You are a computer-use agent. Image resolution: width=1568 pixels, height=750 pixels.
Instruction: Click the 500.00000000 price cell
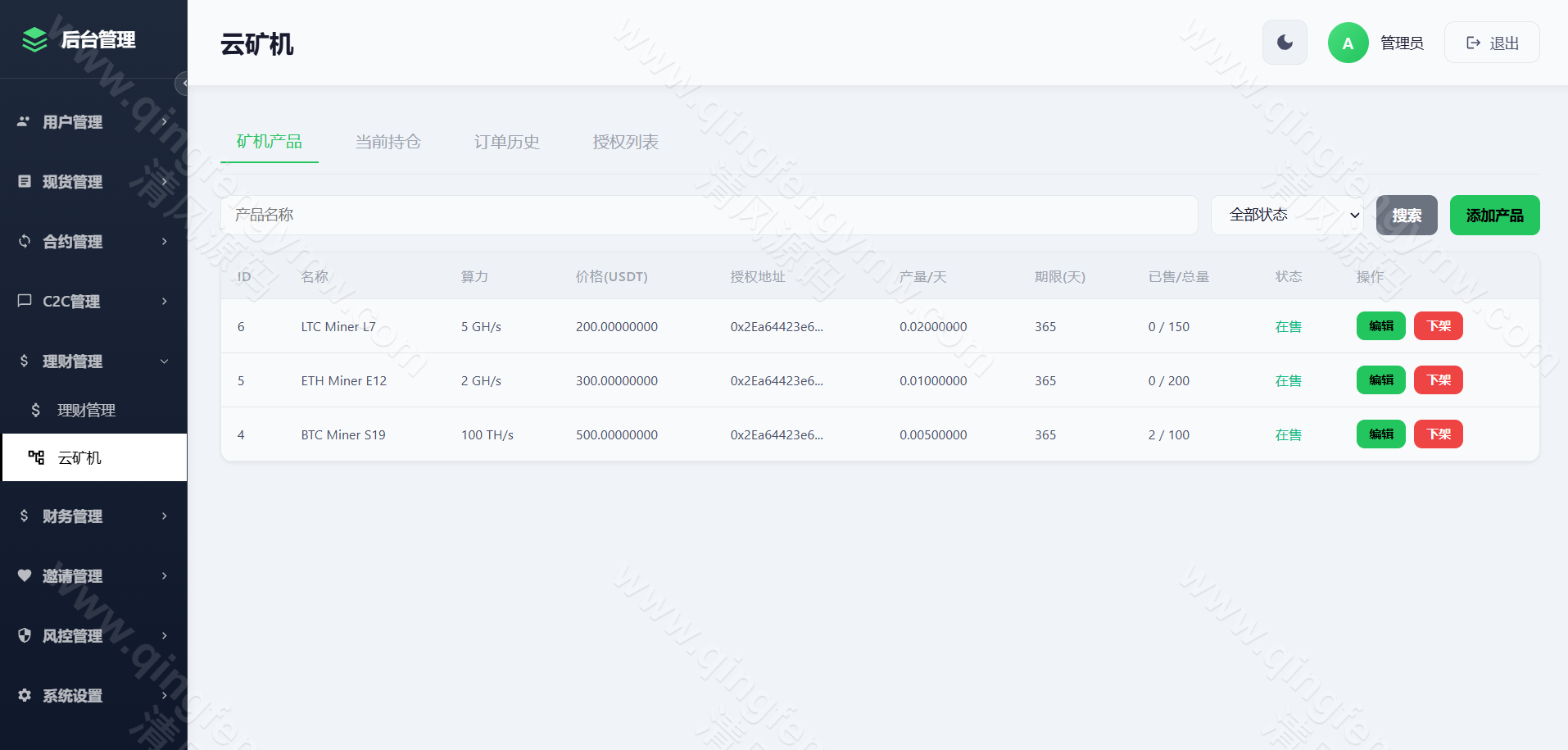(x=617, y=434)
